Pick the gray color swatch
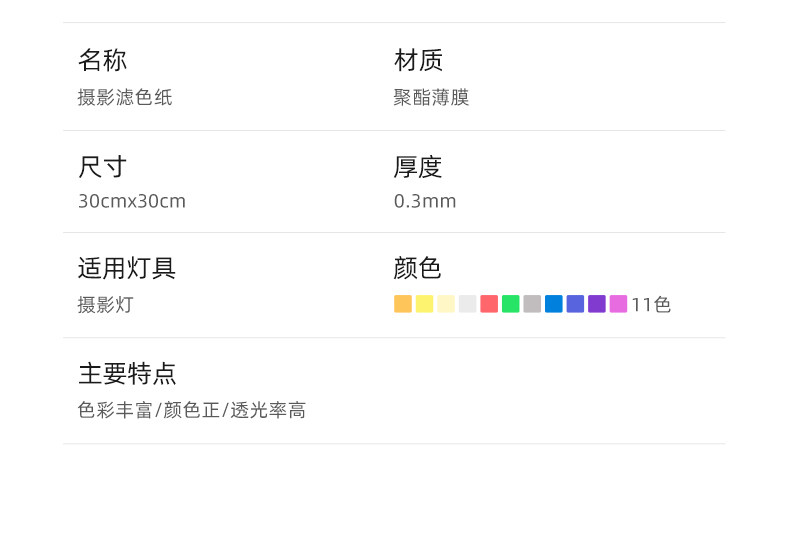Screen dimensions: 790x556 pyautogui.click(x=532, y=304)
